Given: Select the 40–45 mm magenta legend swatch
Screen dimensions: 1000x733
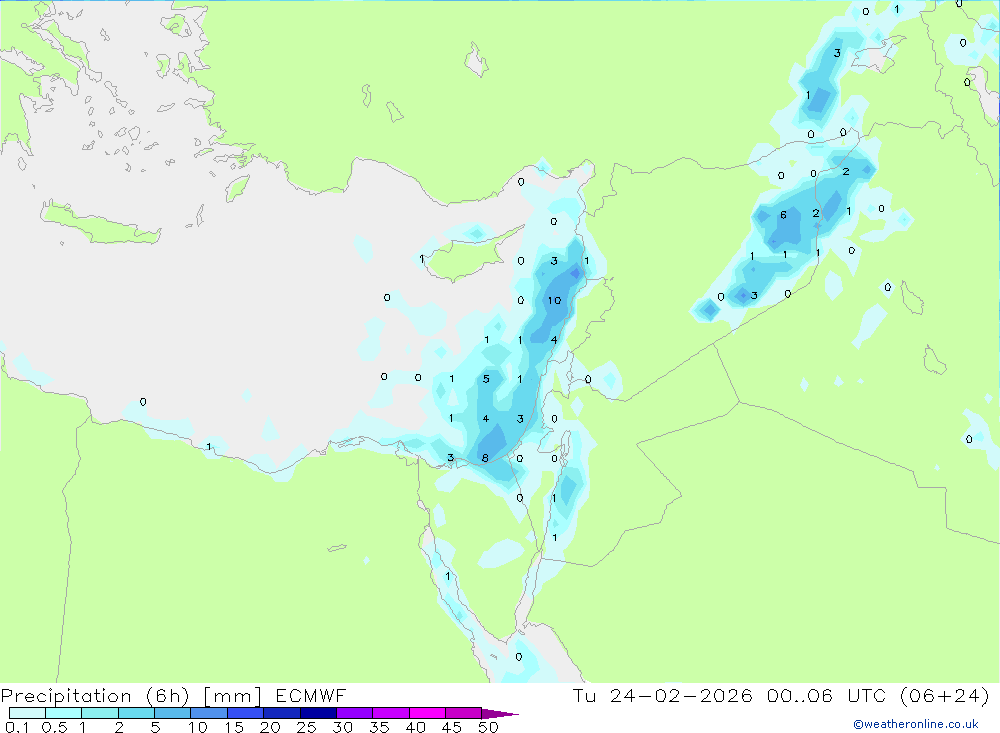Looking at the screenshot, I should click(x=427, y=713).
